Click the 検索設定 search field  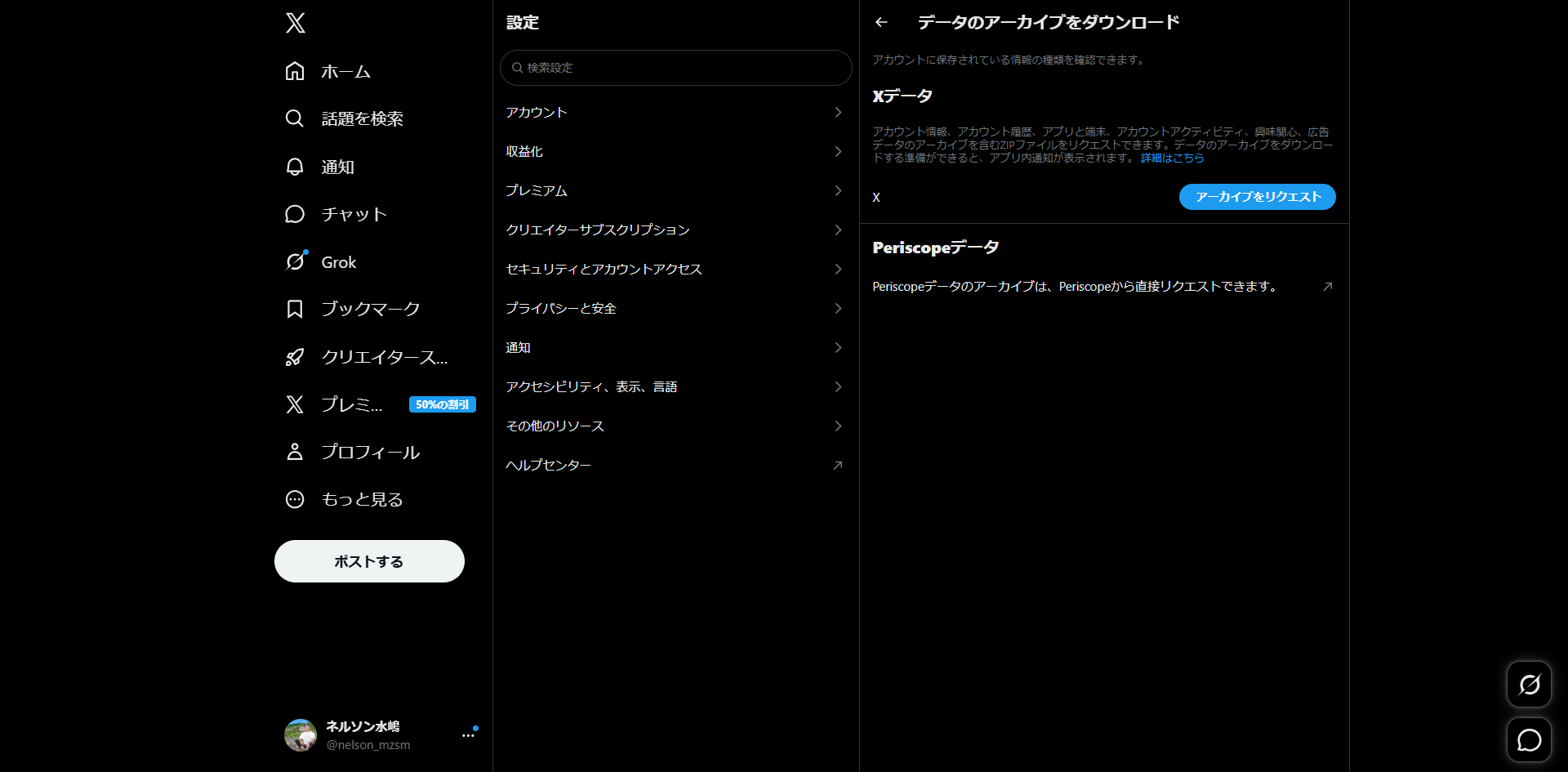(676, 68)
